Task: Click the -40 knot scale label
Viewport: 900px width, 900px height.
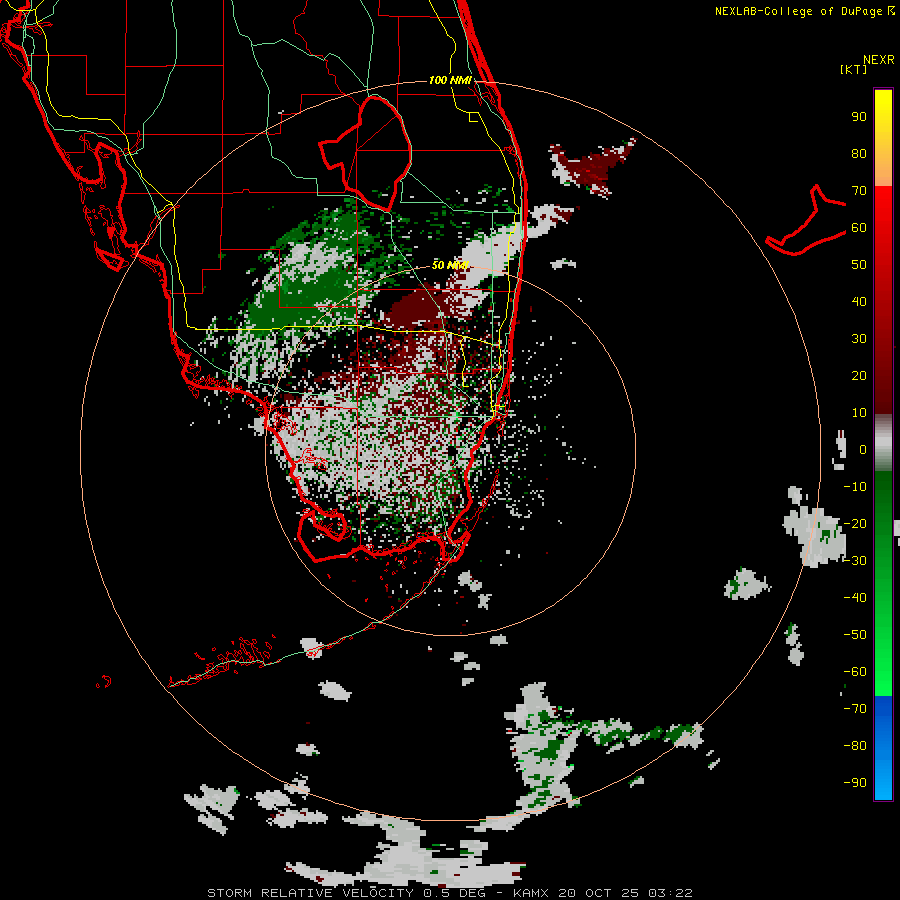Action: pos(855,598)
